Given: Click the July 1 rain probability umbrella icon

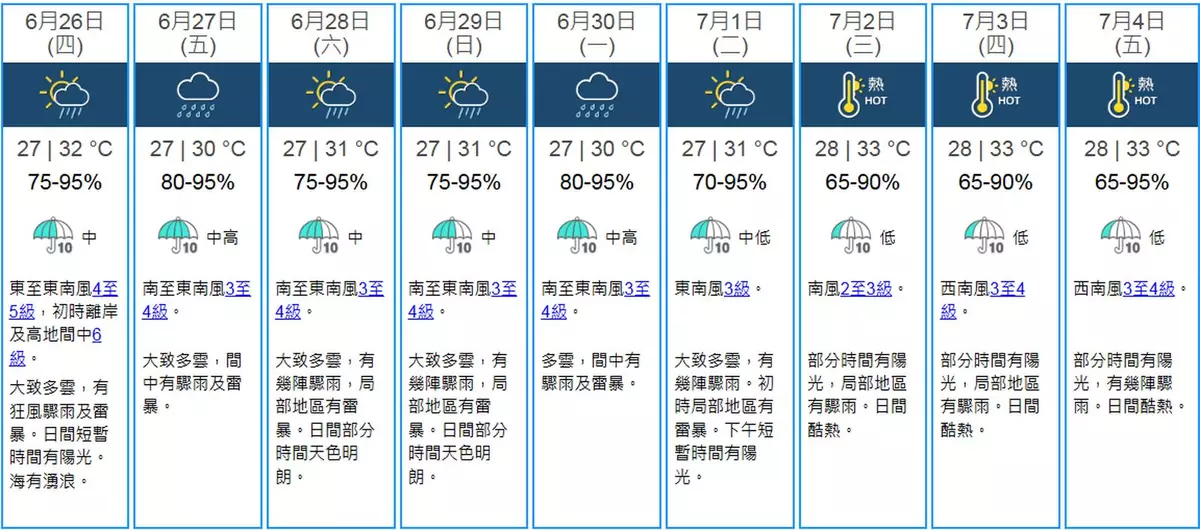Looking at the screenshot, I should (712, 237).
